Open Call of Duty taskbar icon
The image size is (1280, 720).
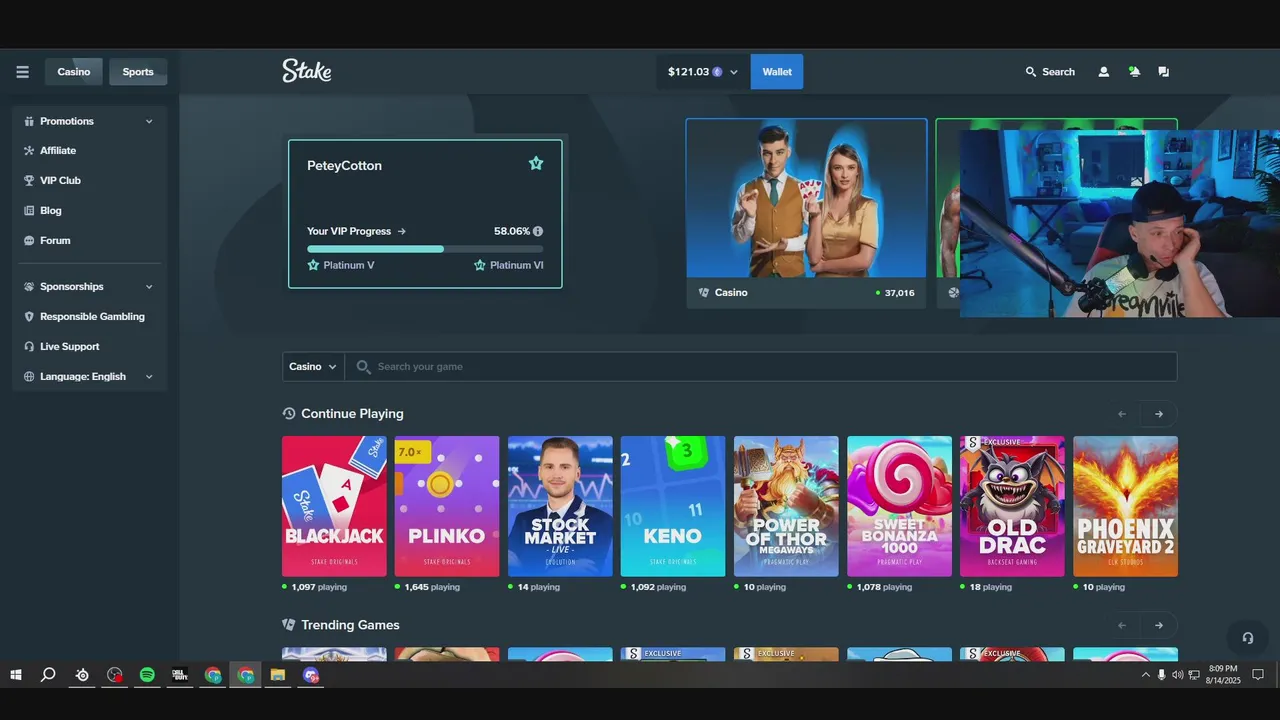[180, 675]
